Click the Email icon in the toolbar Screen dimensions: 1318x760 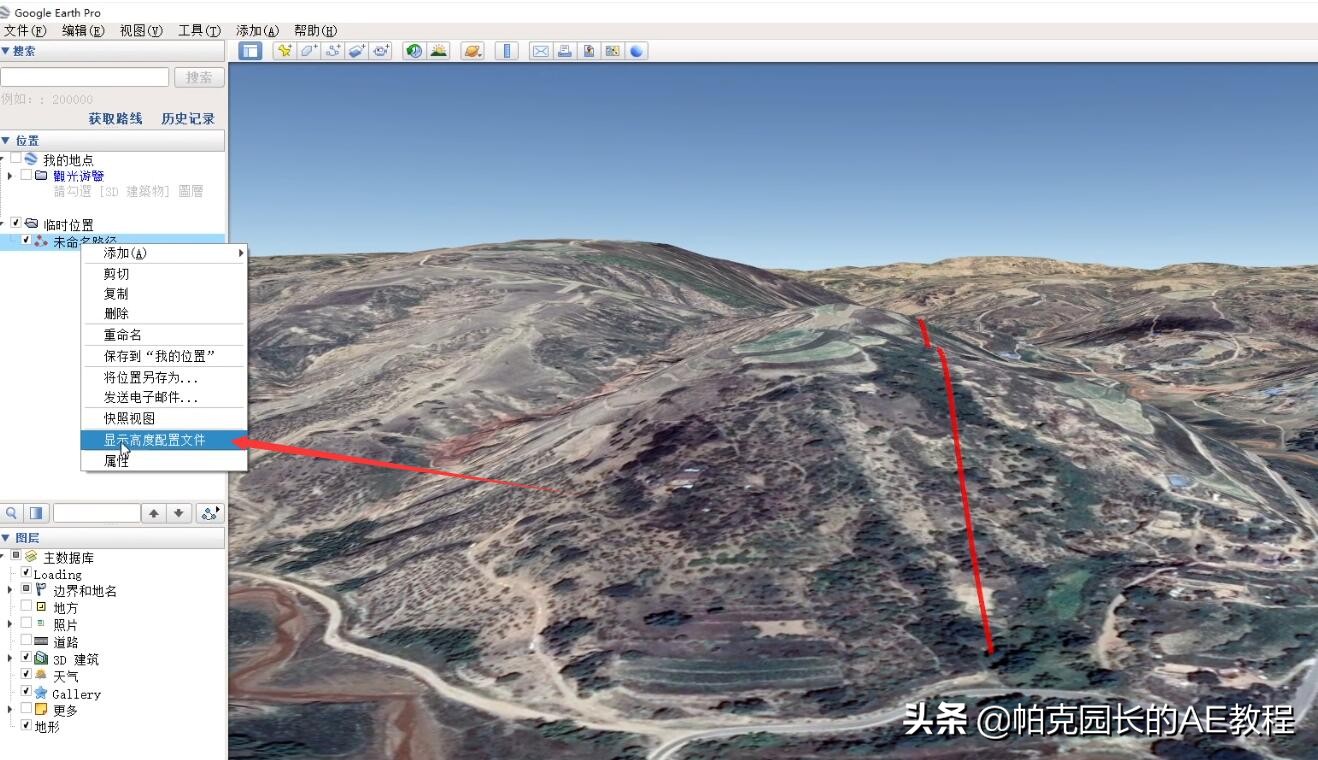pos(540,50)
